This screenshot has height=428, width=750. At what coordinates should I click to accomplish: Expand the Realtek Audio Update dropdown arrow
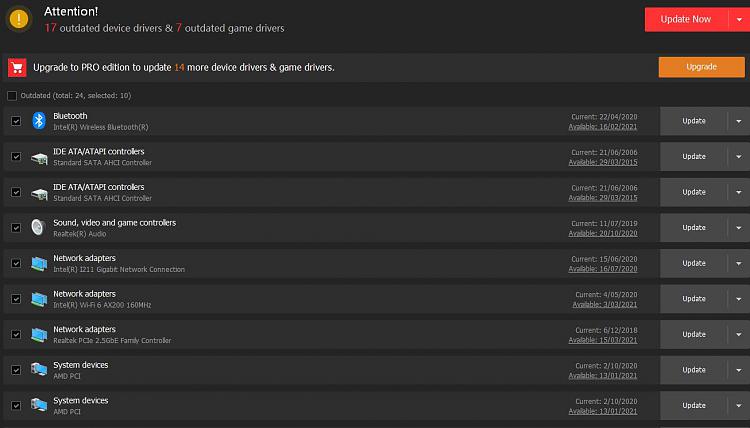tap(739, 228)
